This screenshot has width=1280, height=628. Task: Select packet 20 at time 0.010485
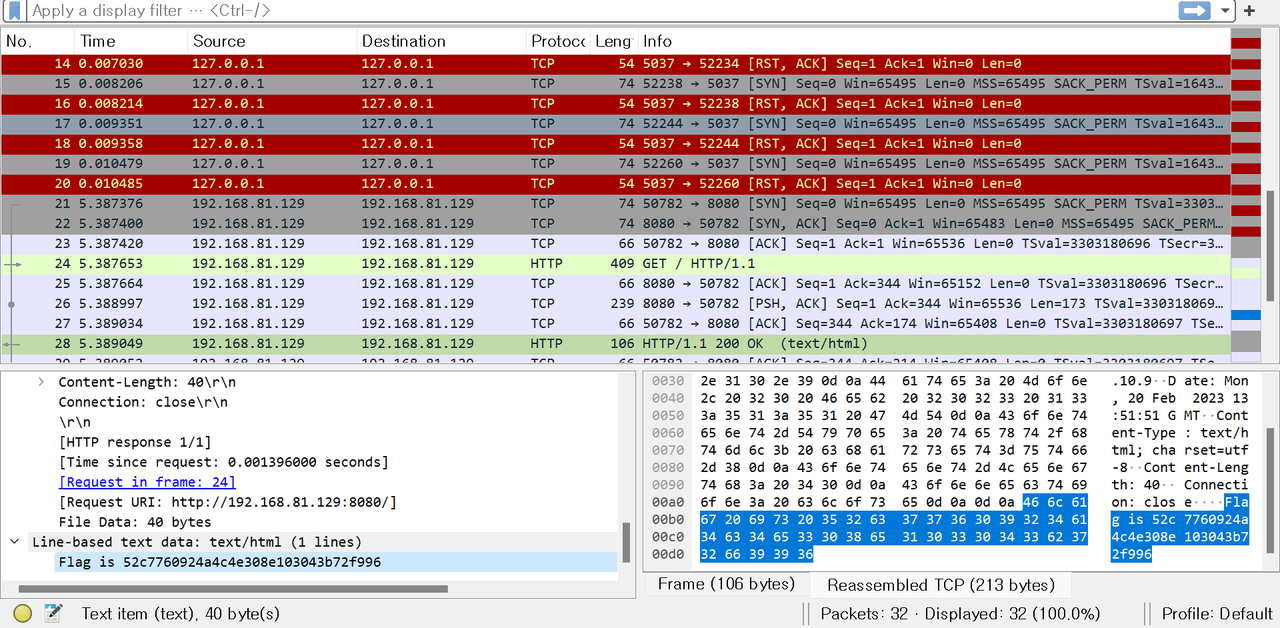click(614, 184)
